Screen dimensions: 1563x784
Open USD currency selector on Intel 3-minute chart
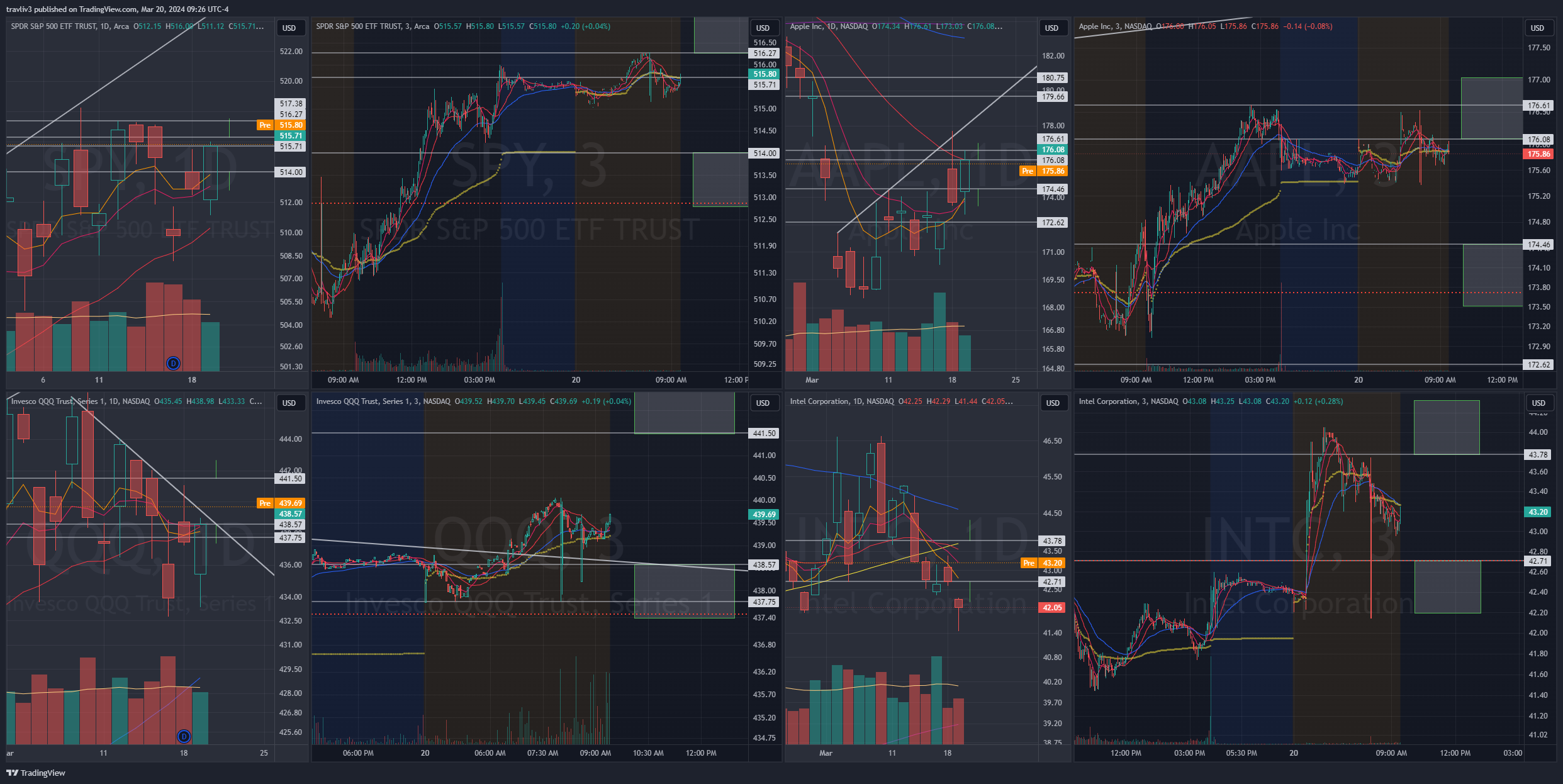pos(1538,403)
